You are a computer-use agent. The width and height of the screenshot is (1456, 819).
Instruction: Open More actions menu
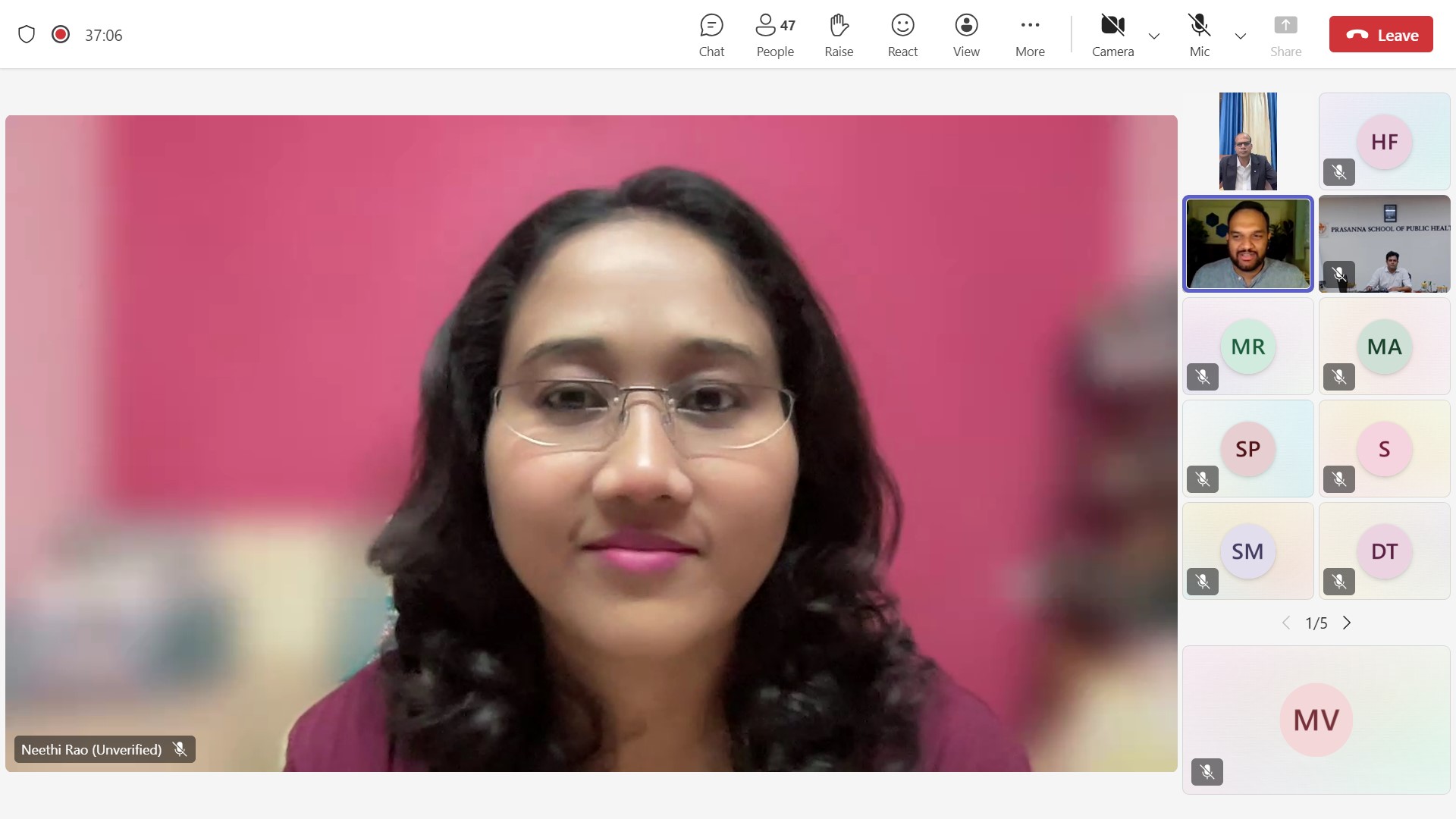(1030, 35)
